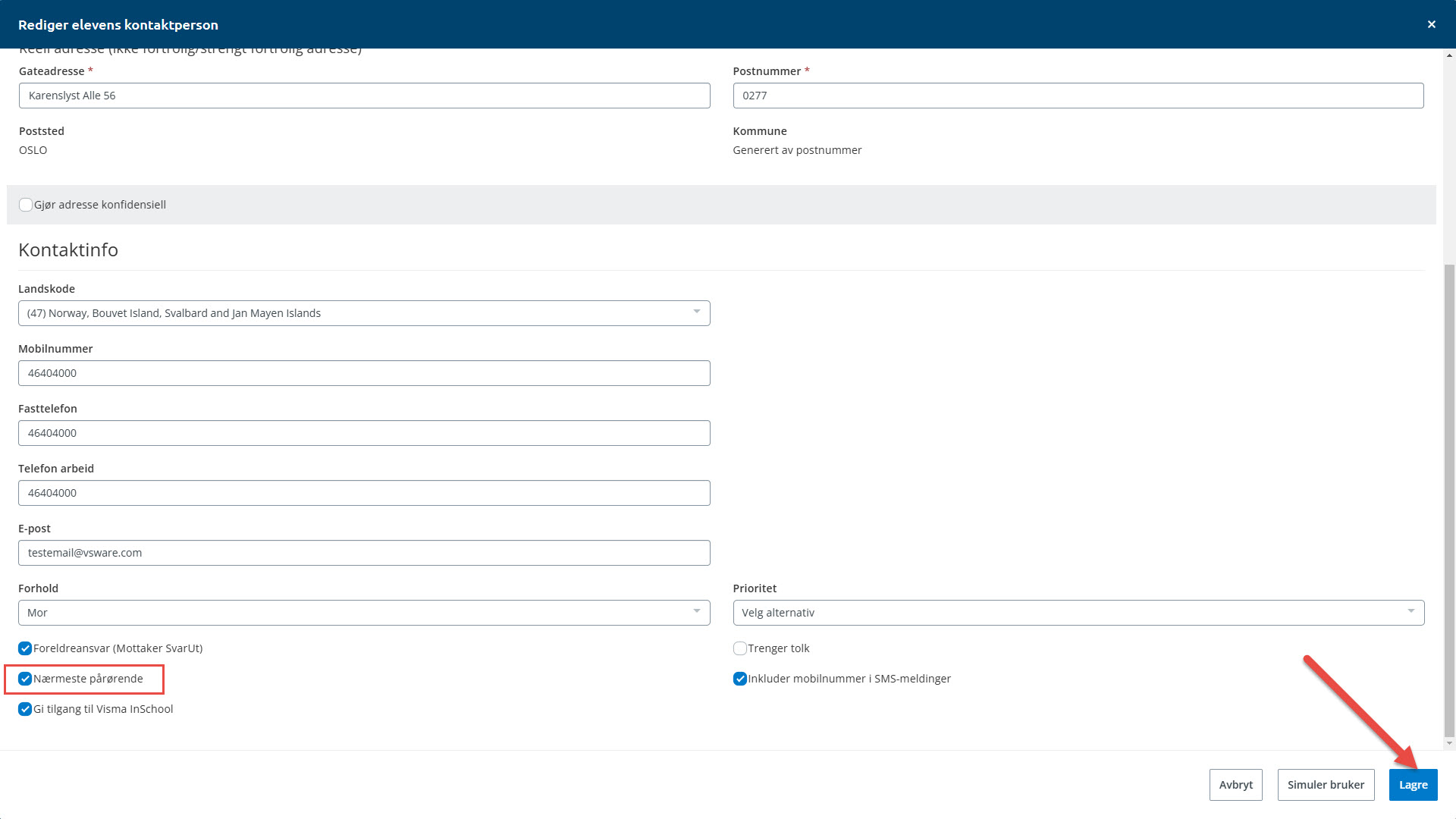Click the dialog's vertical scrollbar
Image resolution: width=1456 pixels, height=819 pixels.
pyautogui.click(x=1449, y=500)
